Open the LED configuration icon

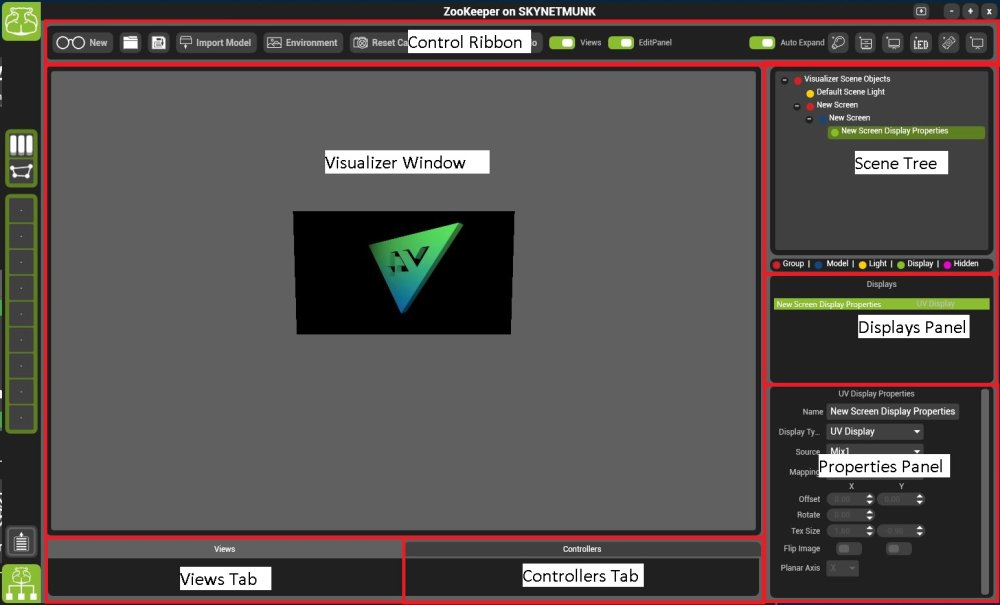tap(923, 43)
